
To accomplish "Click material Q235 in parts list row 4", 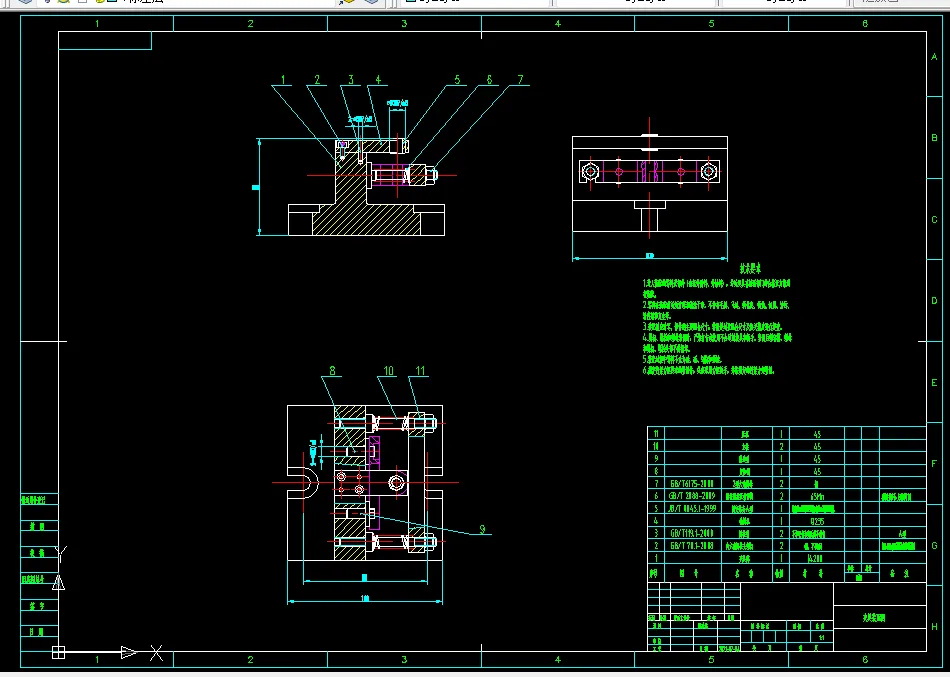I will [817, 521].
